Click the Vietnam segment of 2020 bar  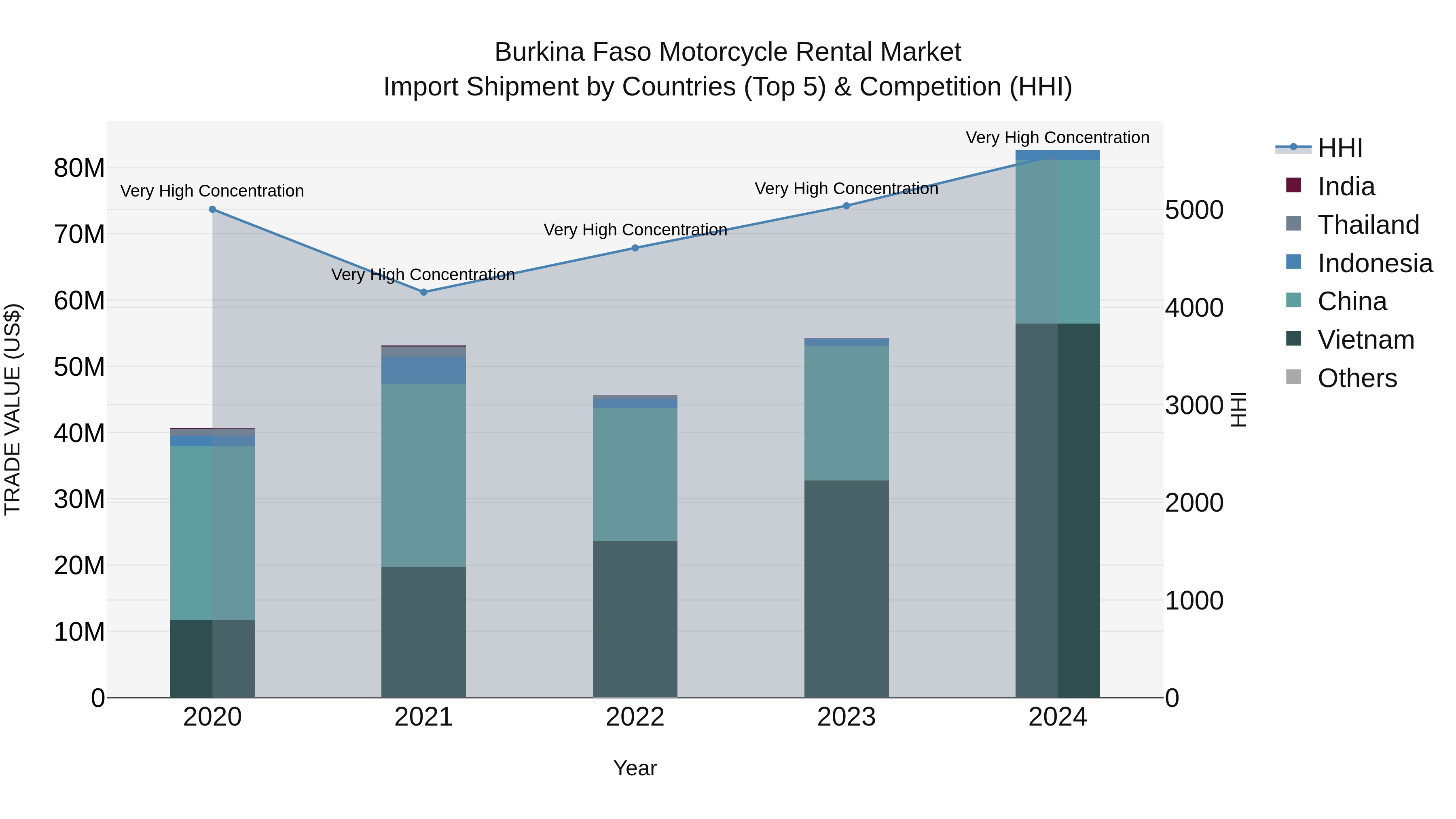pos(212,658)
